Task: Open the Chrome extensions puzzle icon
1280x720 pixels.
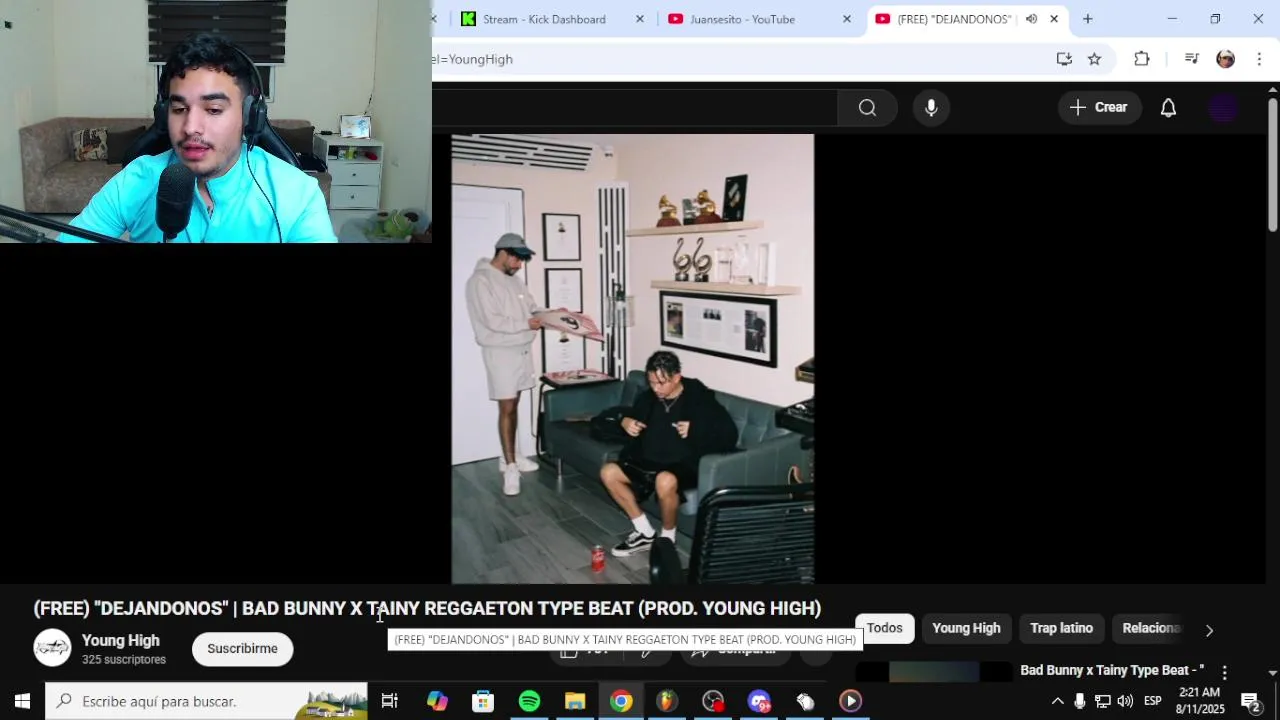Action: point(1141,59)
